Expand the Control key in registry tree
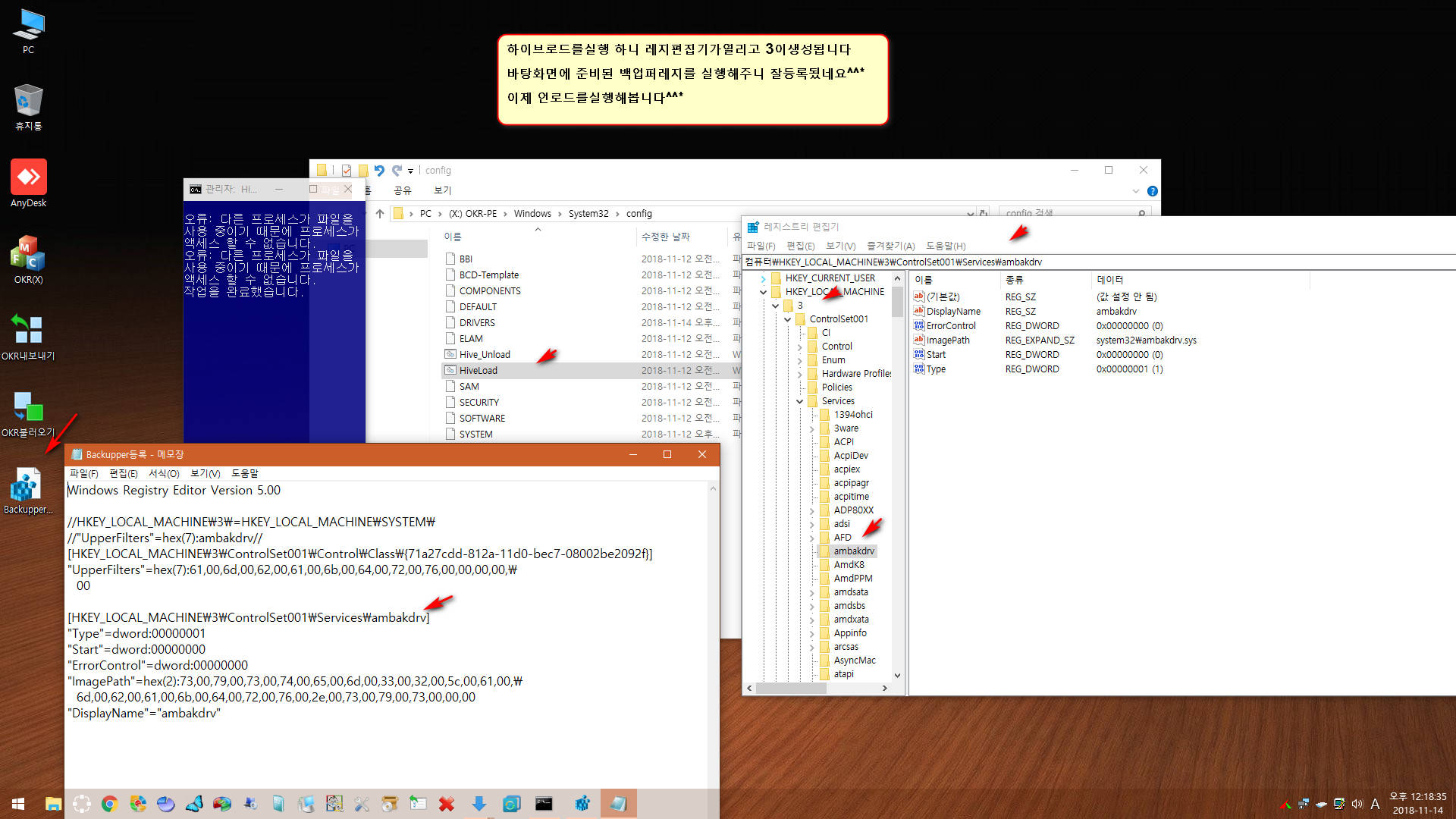The image size is (1456, 819). pos(799,347)
